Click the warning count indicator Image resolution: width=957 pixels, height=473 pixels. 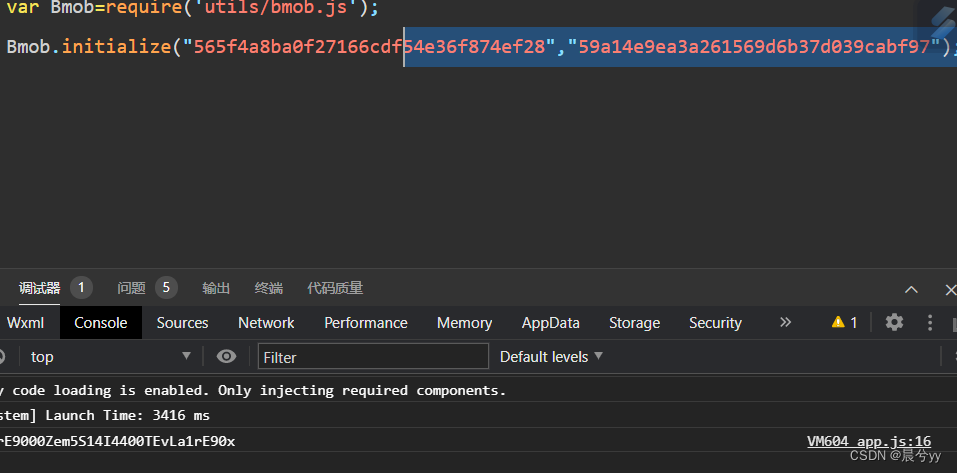click(x=845, y=322)
